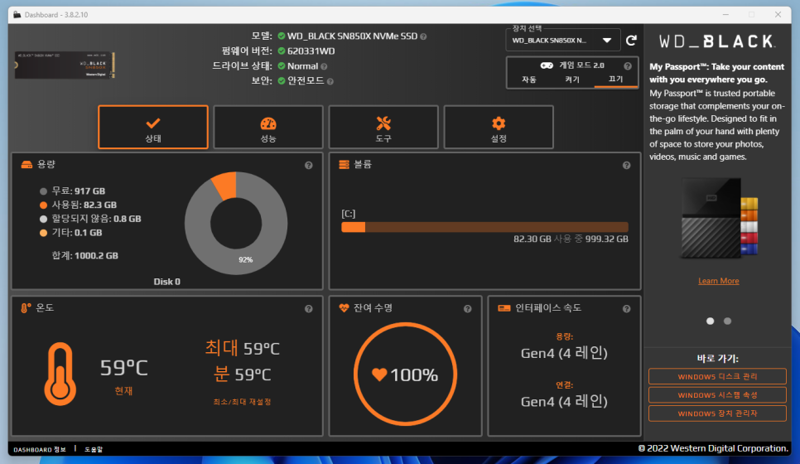
Task: Open help for the 인터페이스 속도 panel
Action: [627, 309]
